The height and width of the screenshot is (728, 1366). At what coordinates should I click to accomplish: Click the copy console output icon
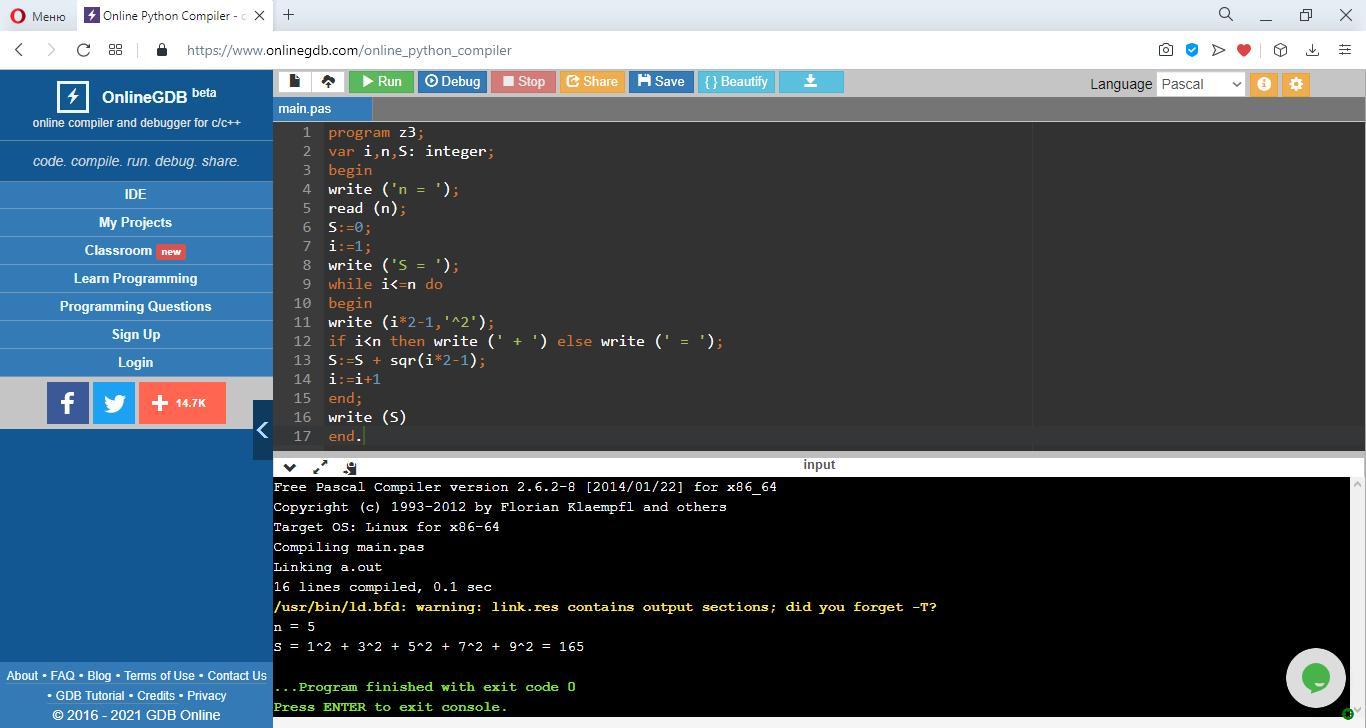click(349, 467)
